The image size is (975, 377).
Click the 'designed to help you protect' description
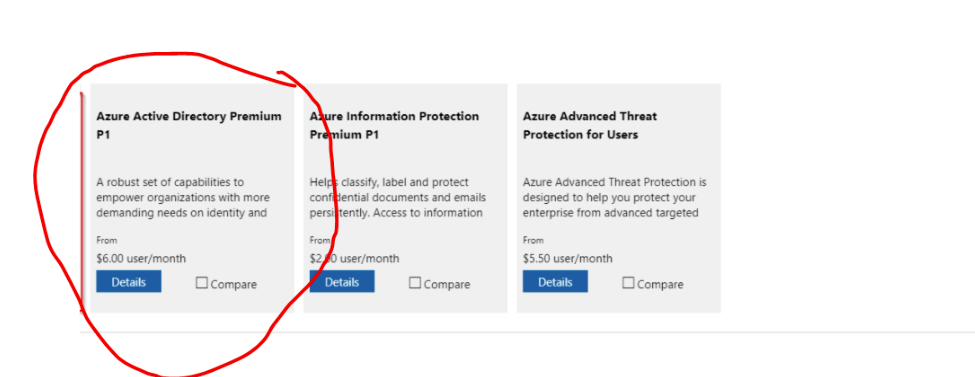pyautogui.click(x=610, y=197)
